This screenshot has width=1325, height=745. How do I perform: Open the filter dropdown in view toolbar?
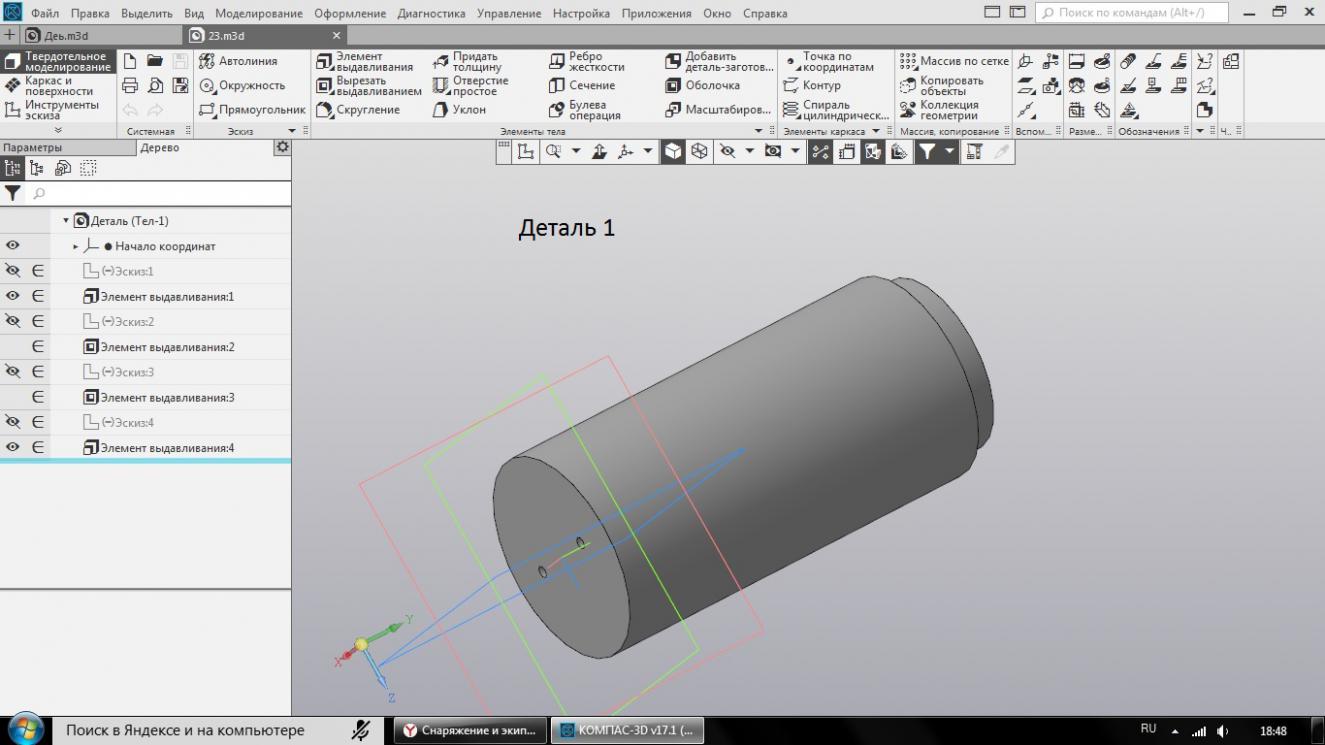(948, 151)
